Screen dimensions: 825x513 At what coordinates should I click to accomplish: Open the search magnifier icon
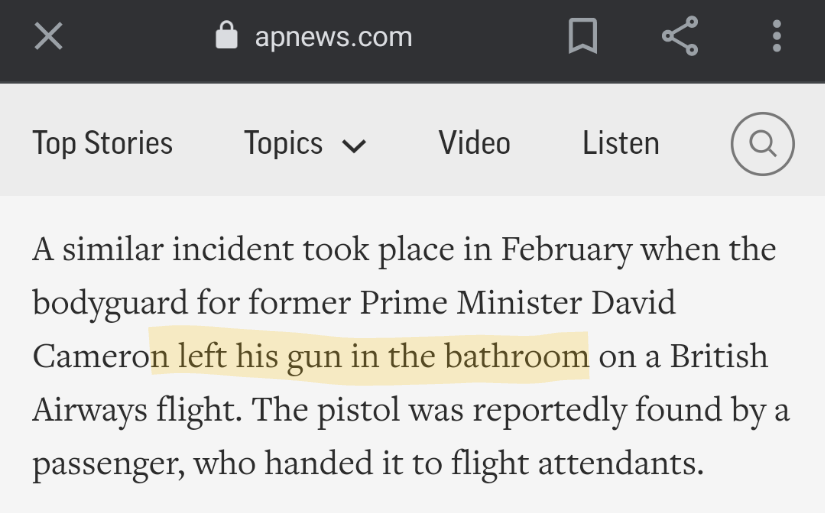point(763,144)
